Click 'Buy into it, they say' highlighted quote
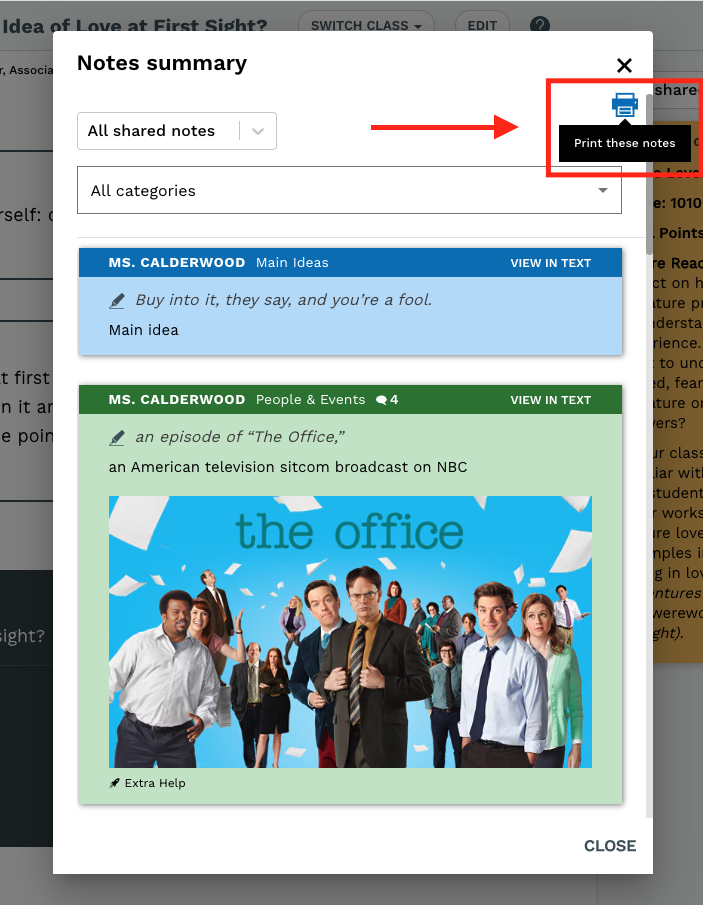This screenshot has width=703, height=905. tap(283, 300)
